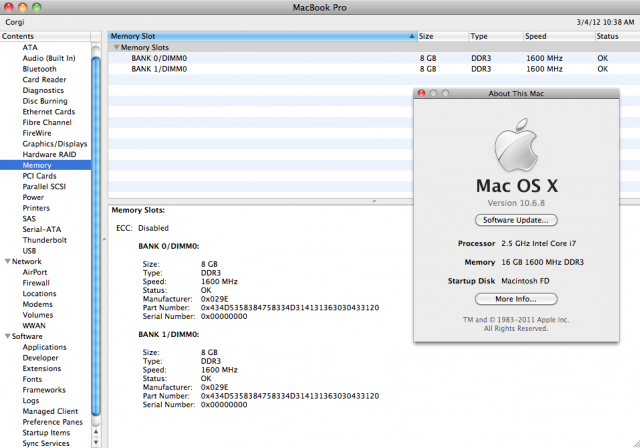Select Frameworks under Software
Viewport: 640px width, 448px height.
click(44, 390)
